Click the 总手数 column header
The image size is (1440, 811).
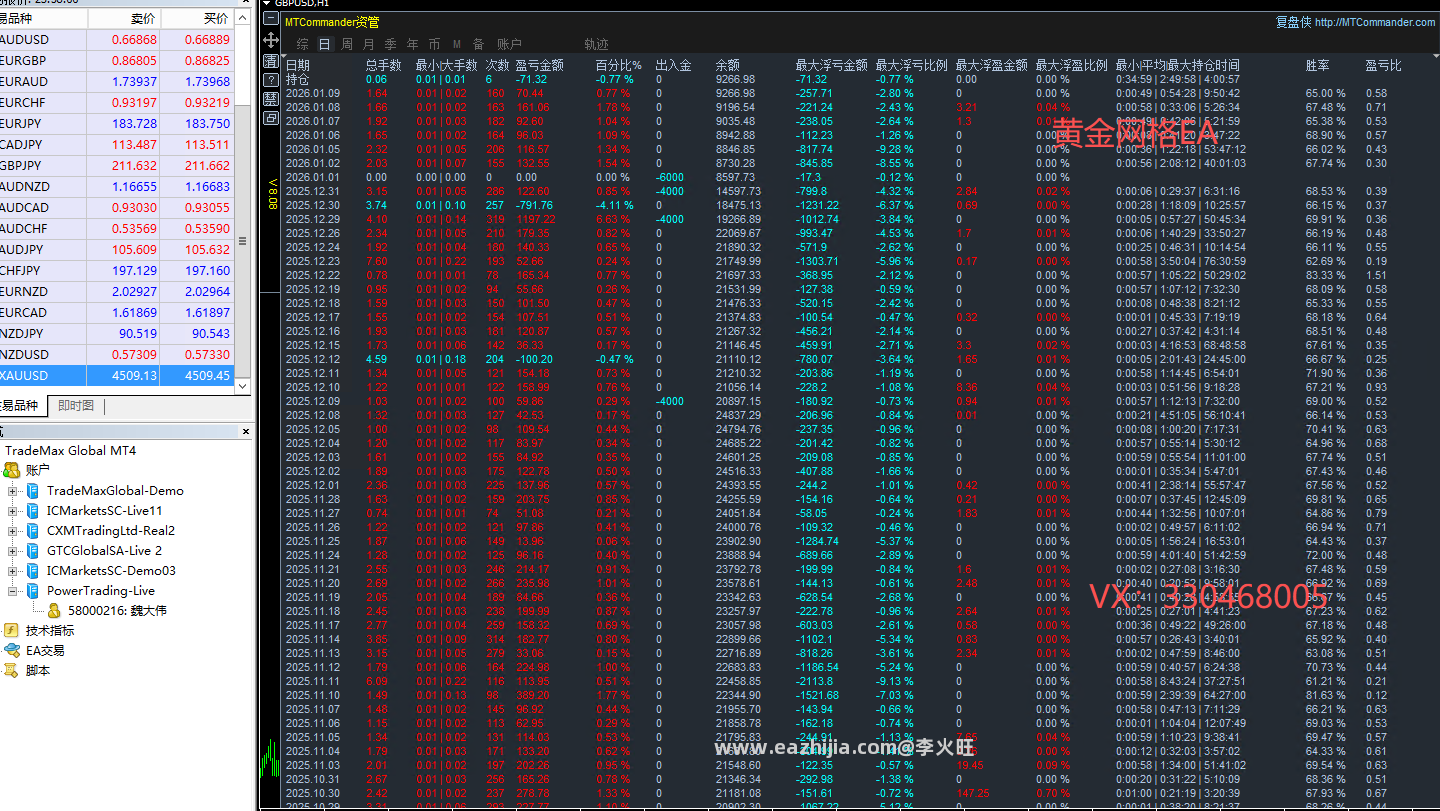[384, 65]
